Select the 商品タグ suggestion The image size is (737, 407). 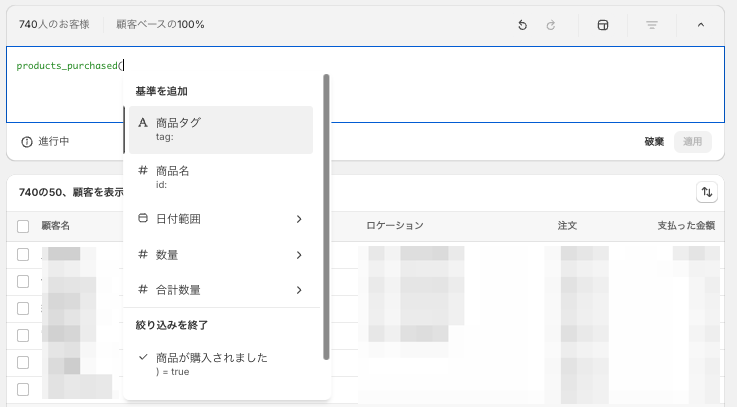point(220,129)
